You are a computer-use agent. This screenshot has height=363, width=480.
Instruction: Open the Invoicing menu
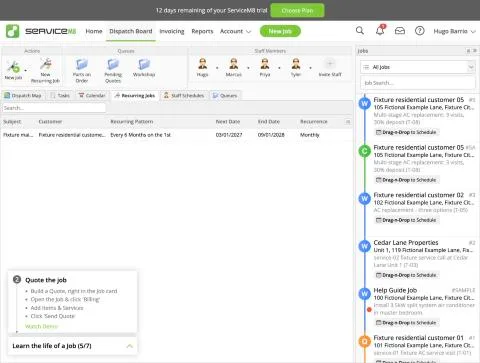(x=172, y=31)
